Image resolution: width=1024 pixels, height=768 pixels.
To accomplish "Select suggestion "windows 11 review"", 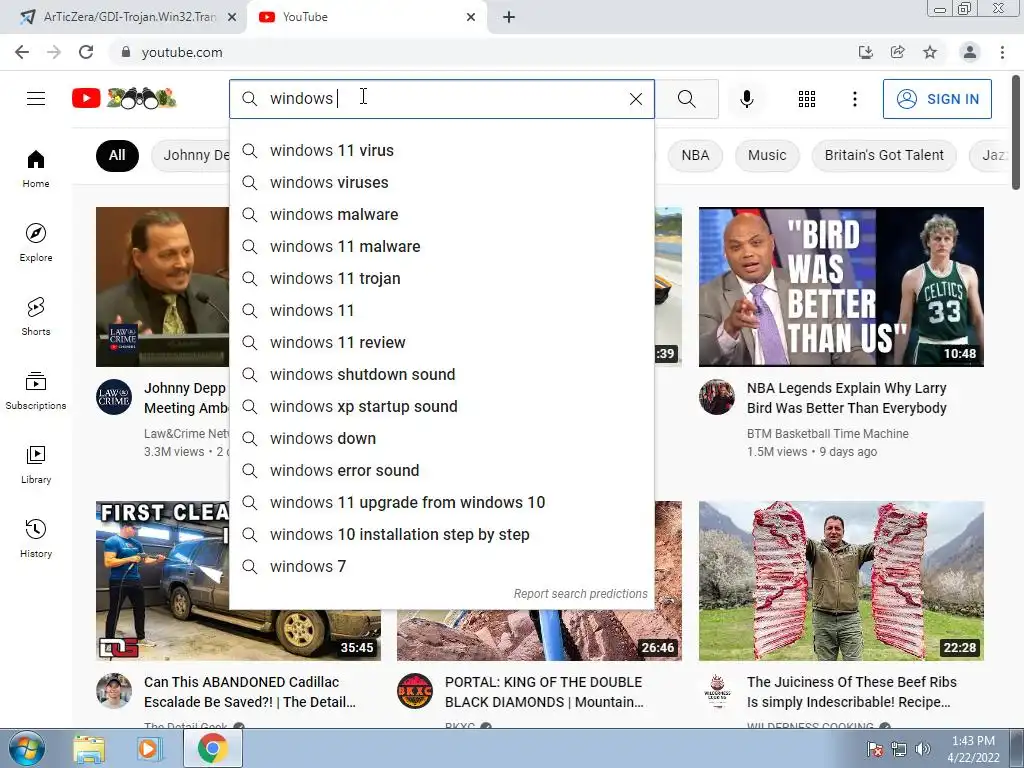I will click(441, 342).
